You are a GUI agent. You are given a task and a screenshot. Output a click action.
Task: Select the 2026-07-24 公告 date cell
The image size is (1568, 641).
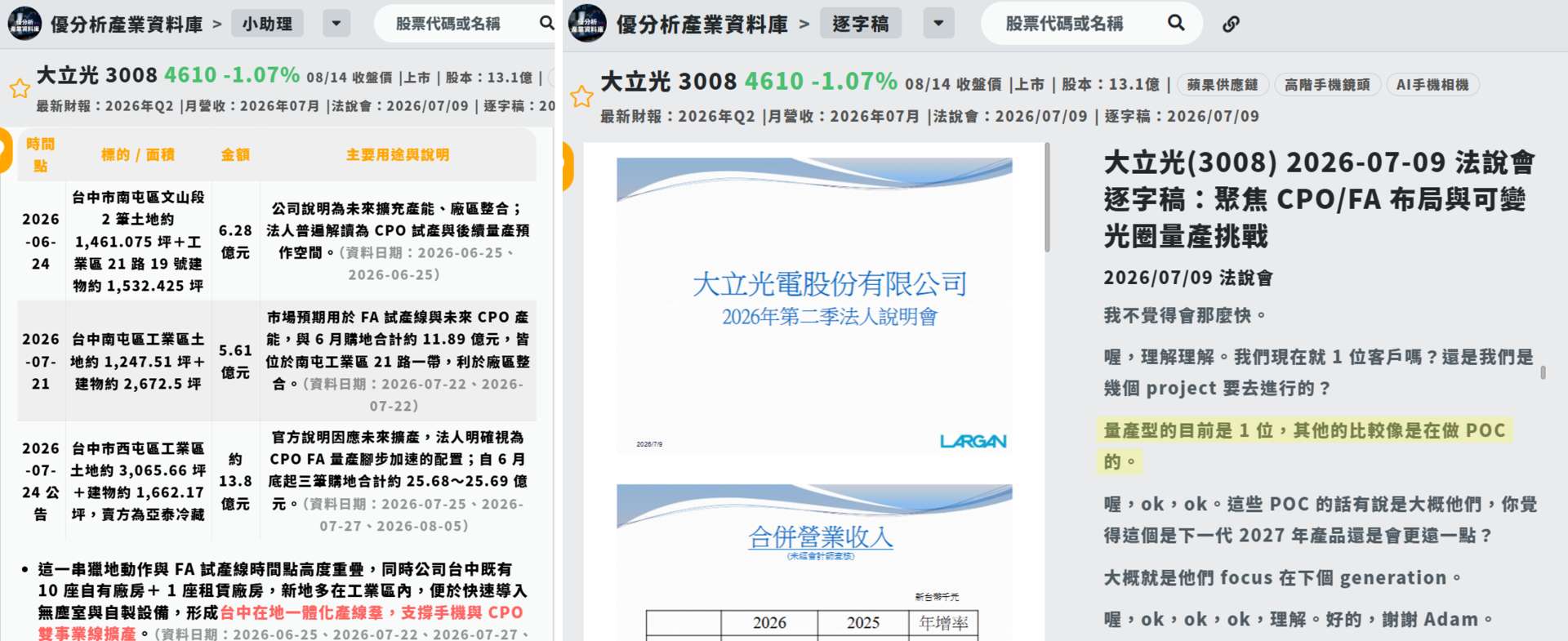[41, 481]
